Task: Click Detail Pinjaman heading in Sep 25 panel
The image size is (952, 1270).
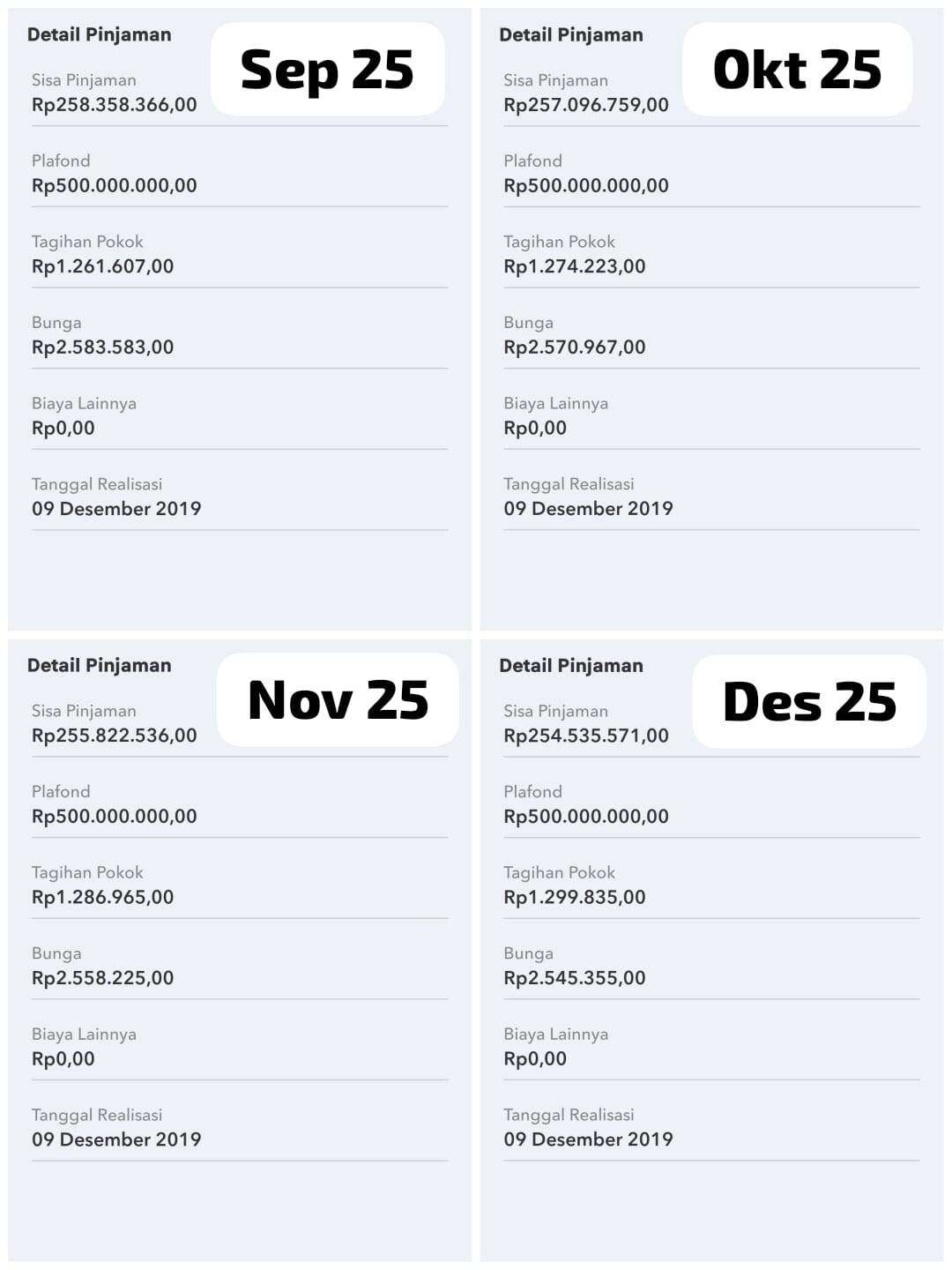Action: [100, 35]
